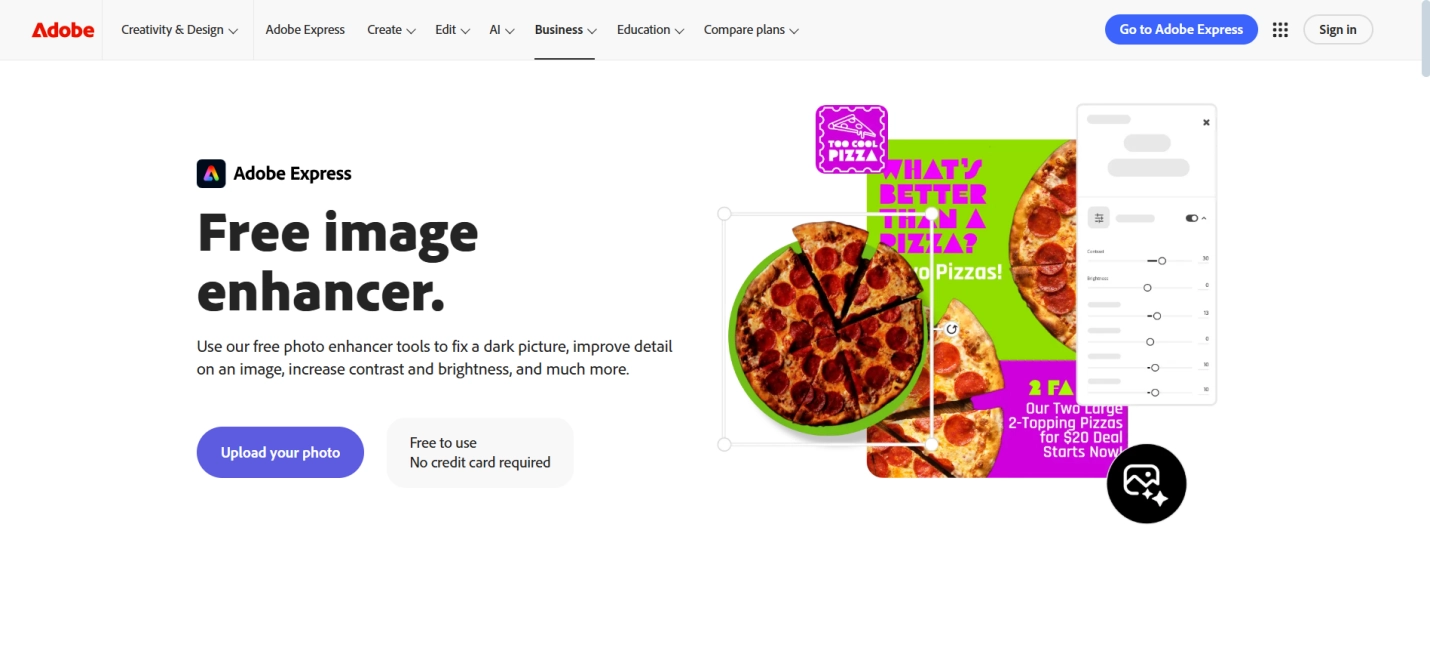The height and width of the screenshot is (660, 1430).
Task: Open the Education menu
Action: [650, 30]
